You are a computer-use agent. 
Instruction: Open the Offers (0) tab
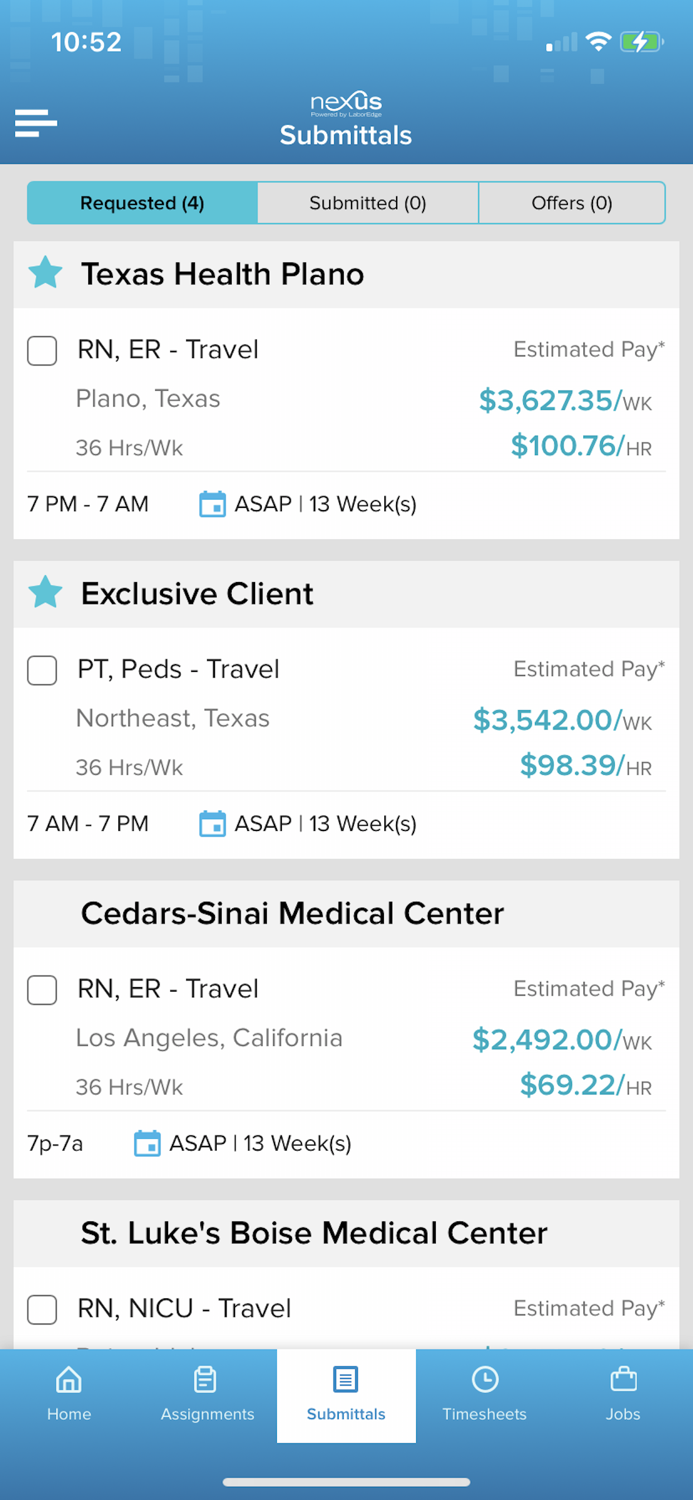[571, 202]
